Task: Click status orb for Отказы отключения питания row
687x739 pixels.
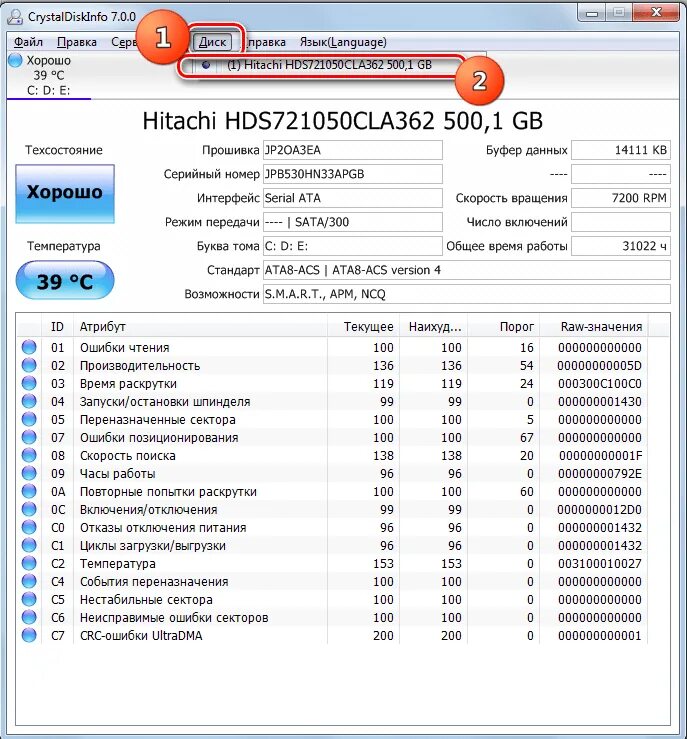Action: pos(29,527)
